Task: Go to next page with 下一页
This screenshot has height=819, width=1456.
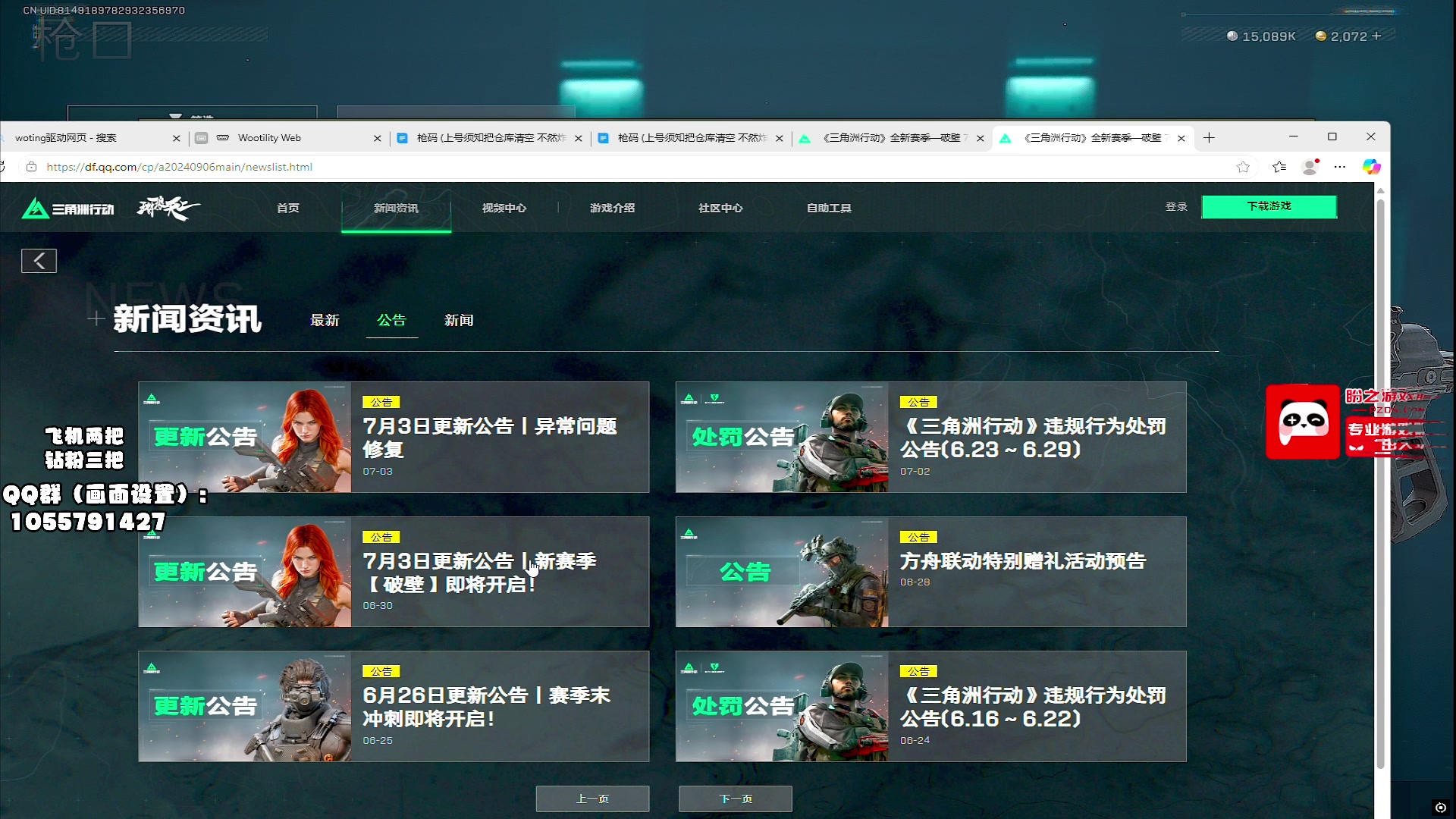Action: click(x=736, y=799)
